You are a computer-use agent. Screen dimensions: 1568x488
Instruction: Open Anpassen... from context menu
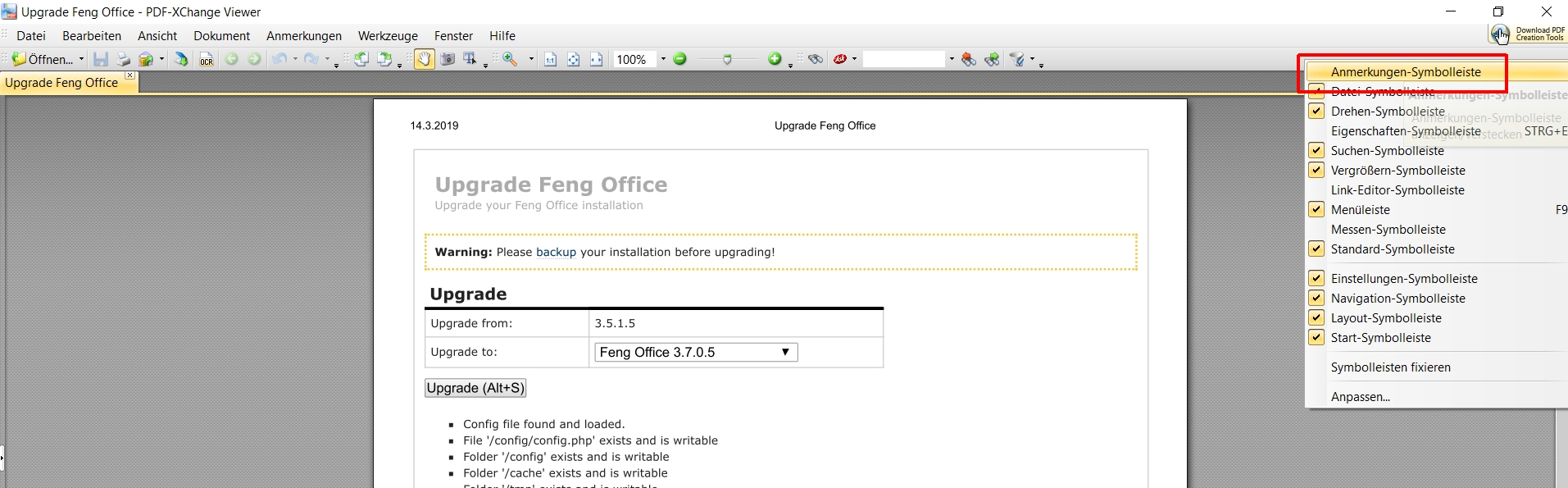[1361, 397]
